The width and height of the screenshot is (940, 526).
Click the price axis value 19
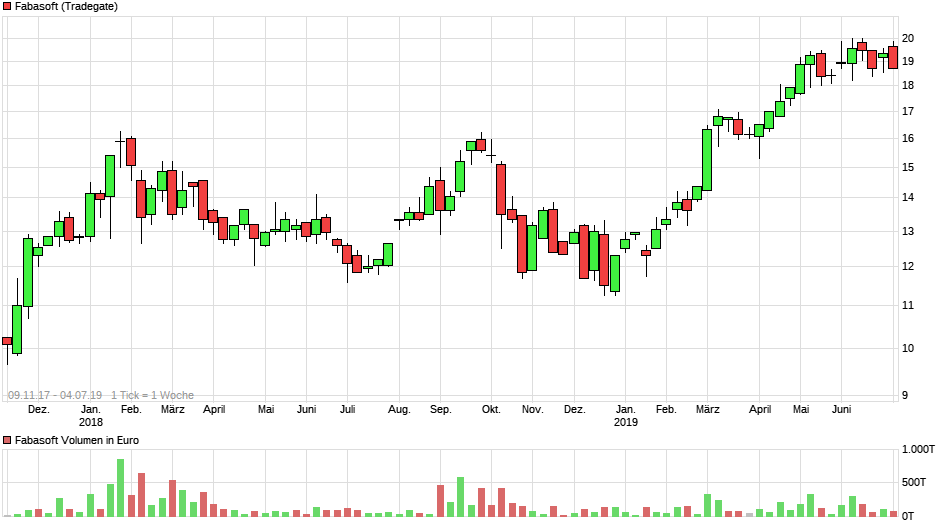click(x=908, y=61)
